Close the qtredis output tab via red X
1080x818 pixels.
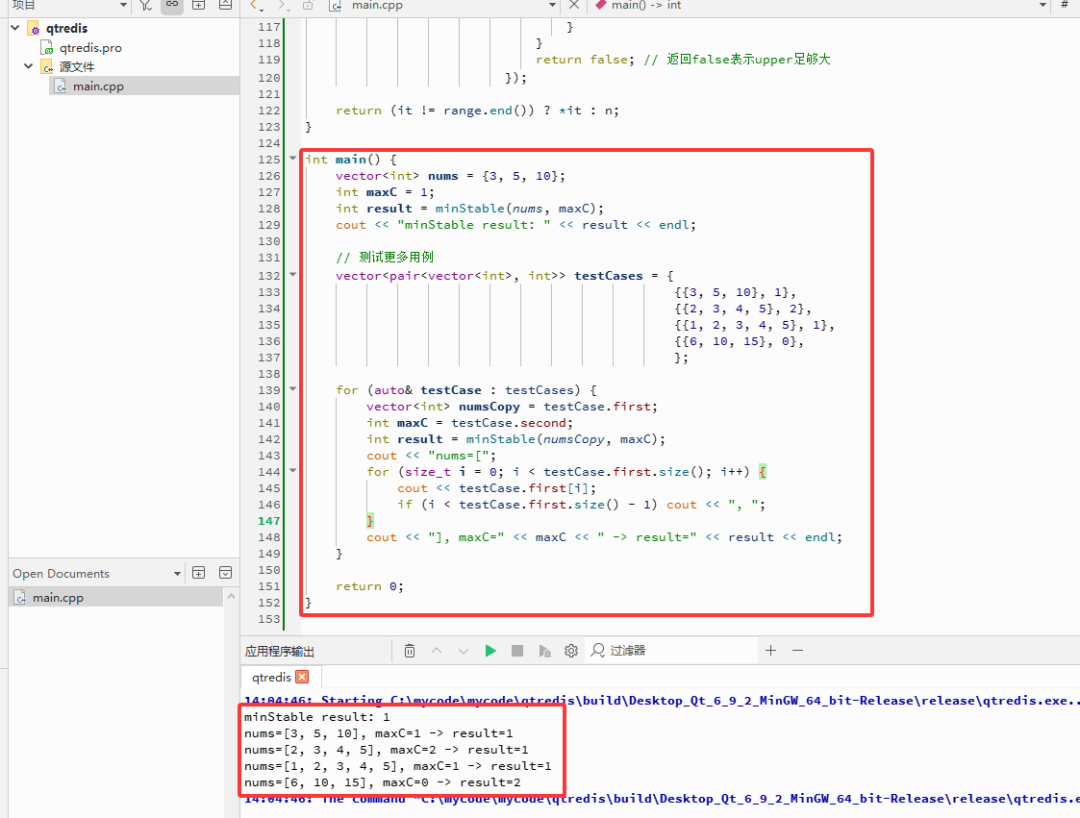[x=302, y=677]
